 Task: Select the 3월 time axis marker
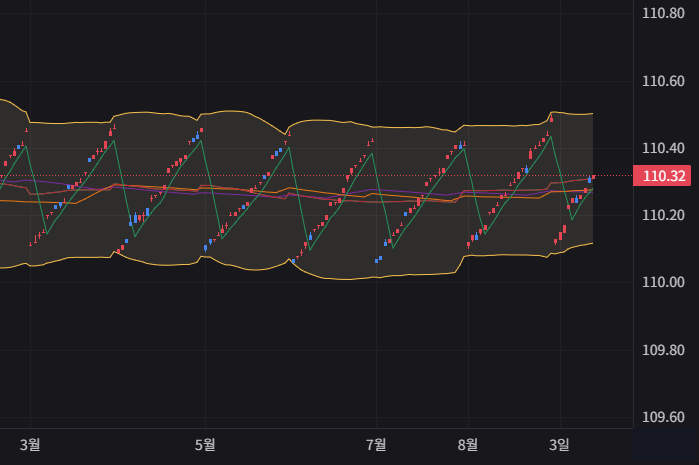pos(31,445)
